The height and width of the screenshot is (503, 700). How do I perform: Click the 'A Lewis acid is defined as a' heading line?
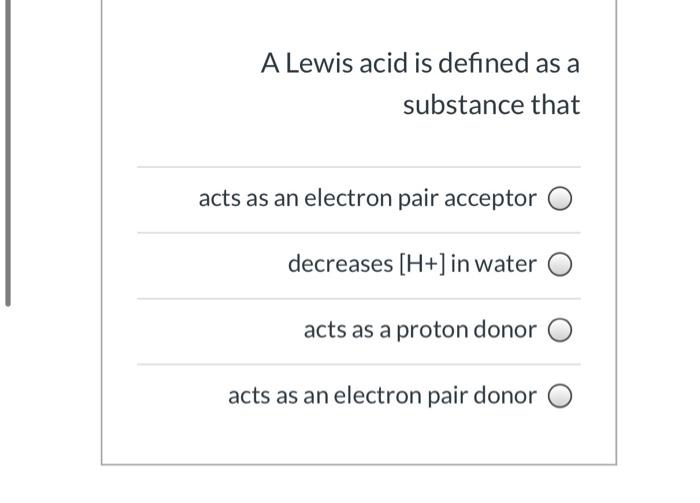(420, 63)
